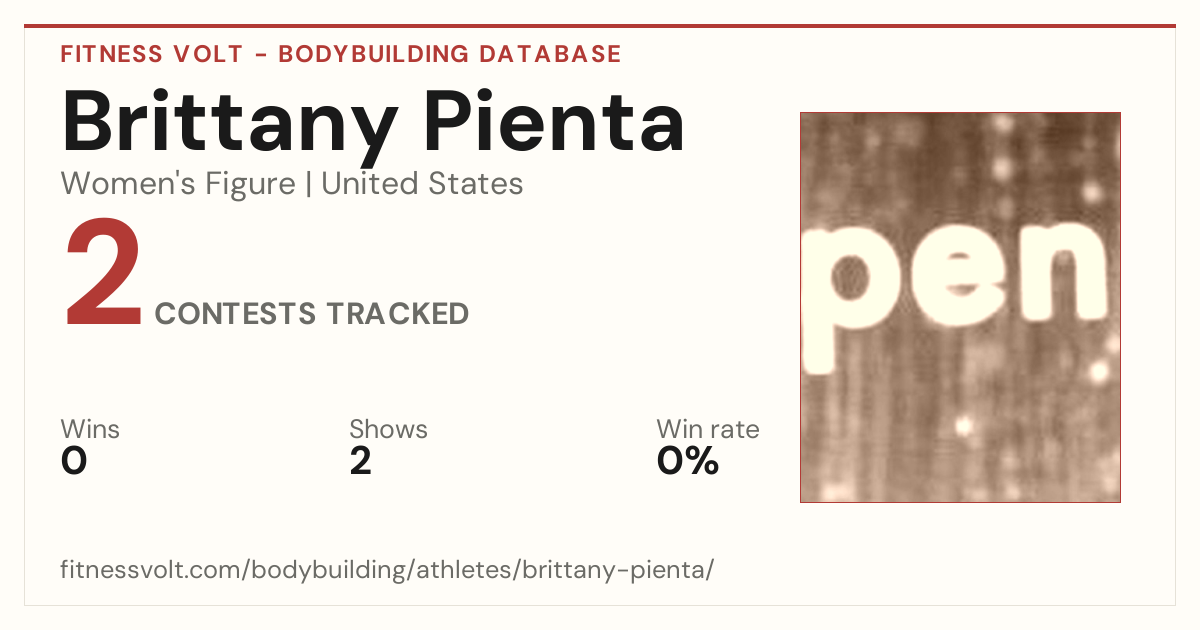Click the Shows stat label
The image size is (1200, 630).
click(388, 430)
